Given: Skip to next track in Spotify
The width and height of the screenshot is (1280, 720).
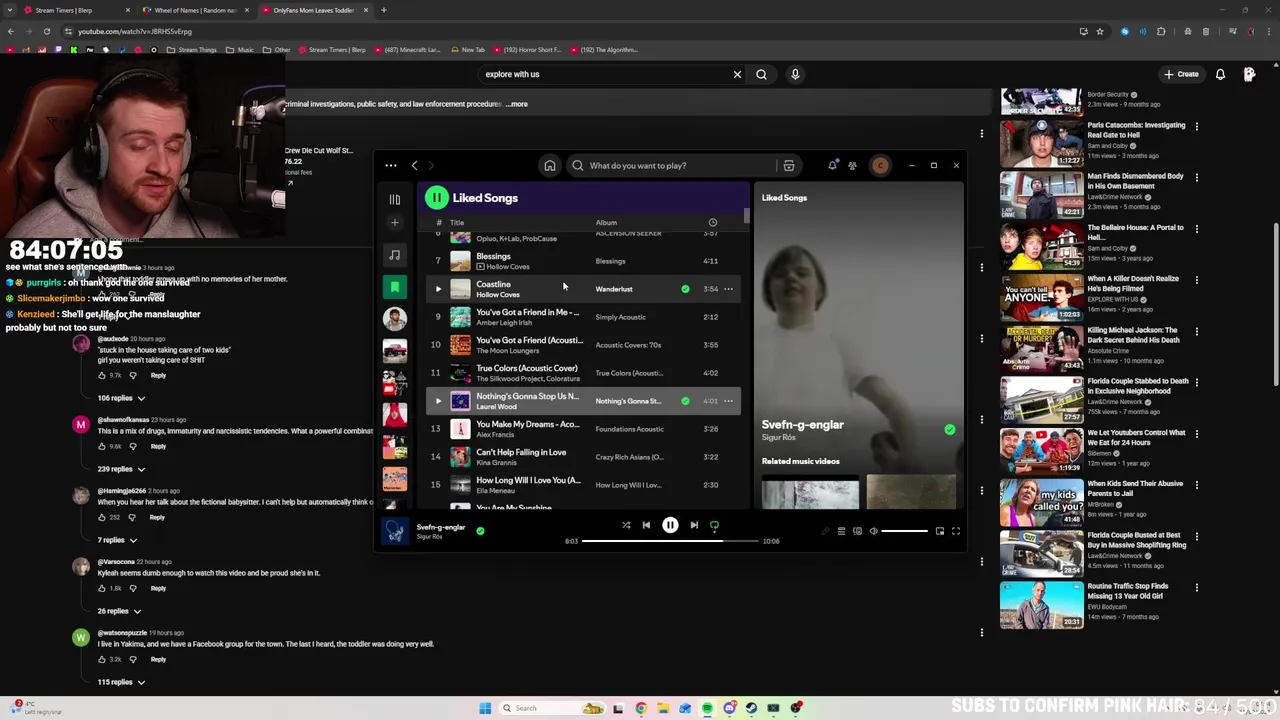Looking at the screenshot, I should click(x=694, y=525).
